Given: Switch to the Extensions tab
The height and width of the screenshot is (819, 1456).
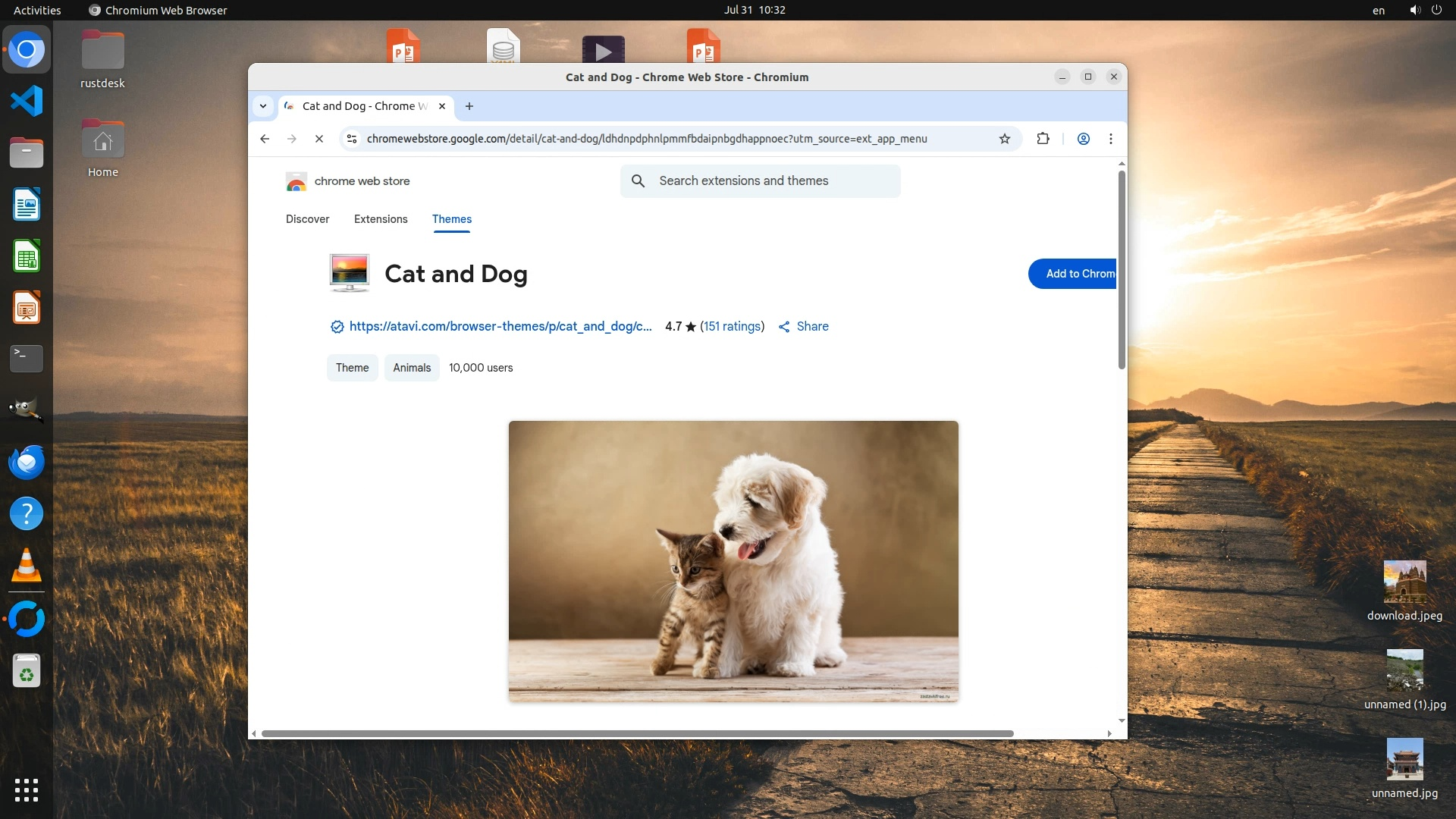Looking at the screenshot, I should pos(381,219).
